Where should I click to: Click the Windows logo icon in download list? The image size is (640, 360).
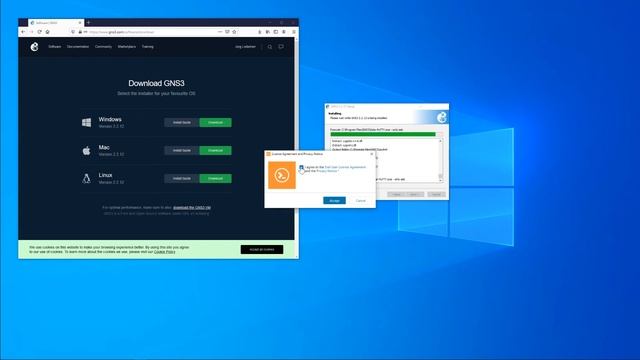[87, 122]
